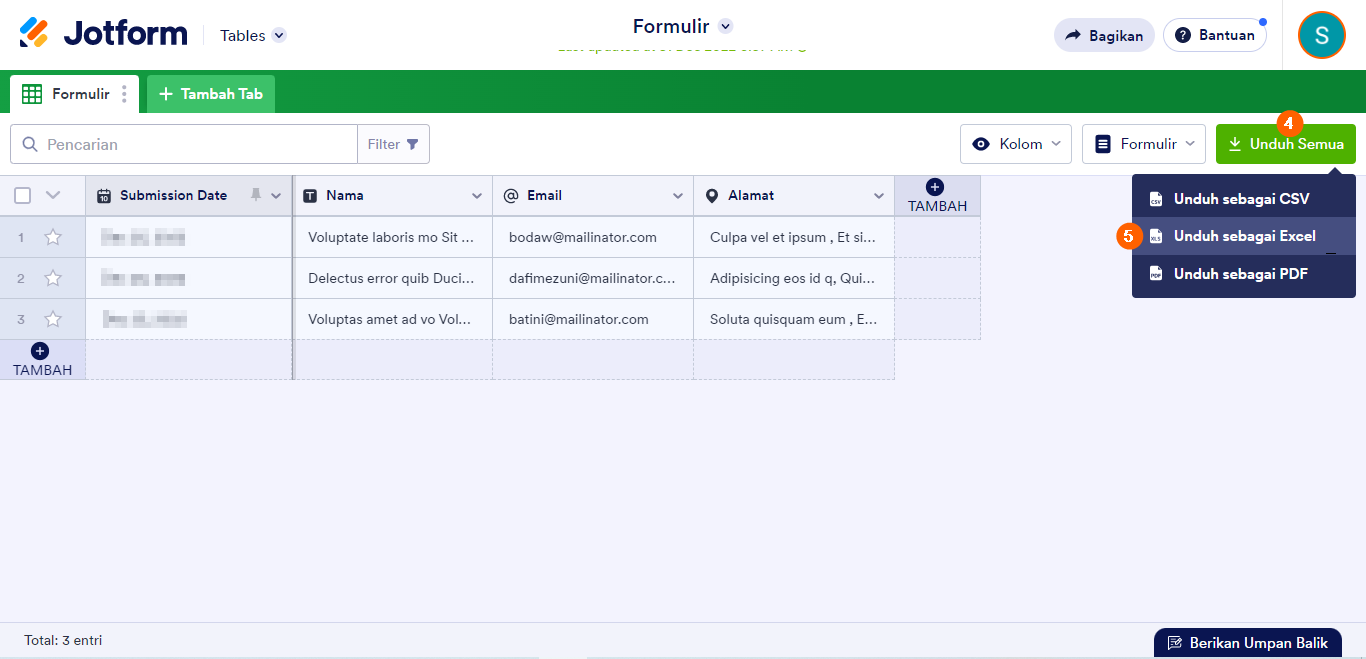Star row 1 as favorite
This screenshot has width=1366, height=659.
(x=53, y=237)
